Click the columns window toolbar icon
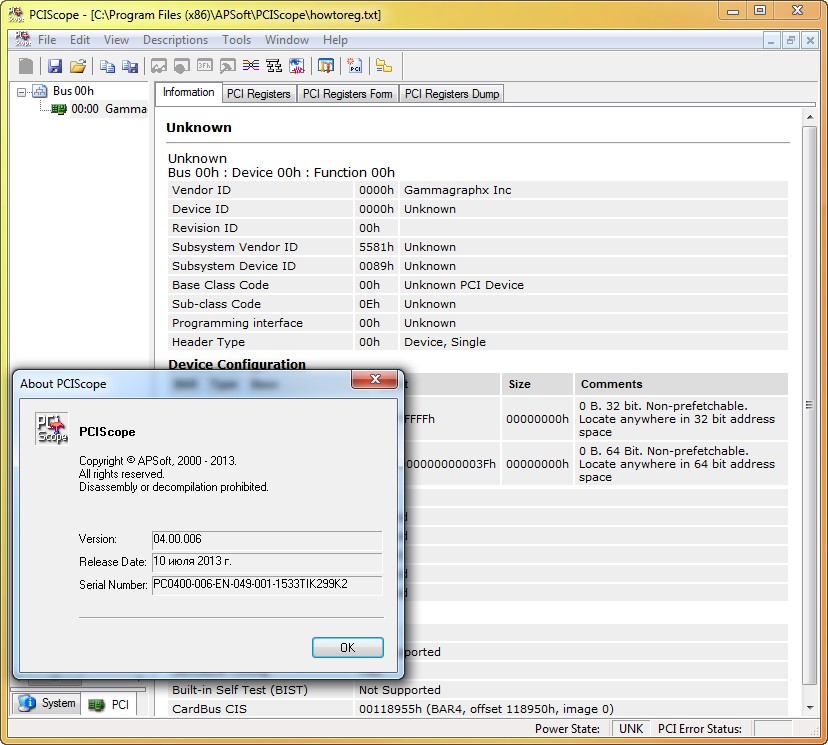This screenshot has width=828, height=745. coord(326,66)
